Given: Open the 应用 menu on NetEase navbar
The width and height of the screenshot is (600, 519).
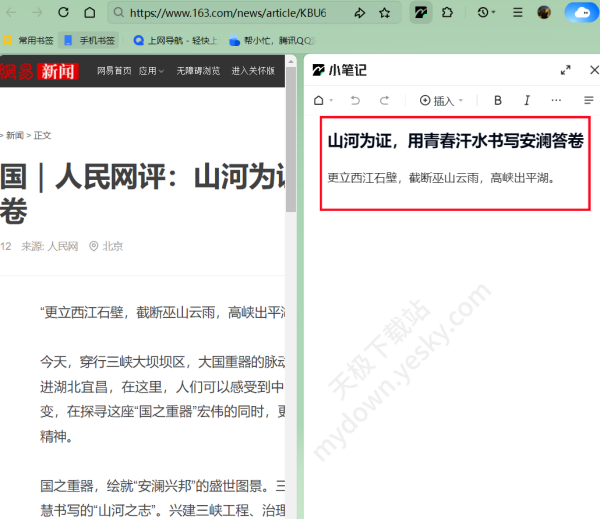Looking at the screenshot, I should coord(153,71).
